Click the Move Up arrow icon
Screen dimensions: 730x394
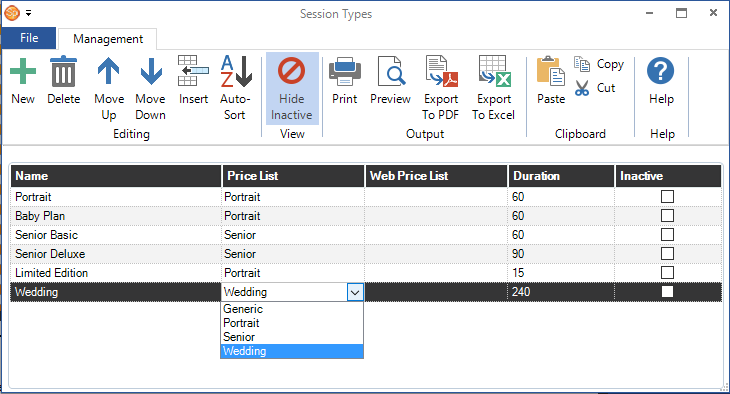click(x=108, y=71)
